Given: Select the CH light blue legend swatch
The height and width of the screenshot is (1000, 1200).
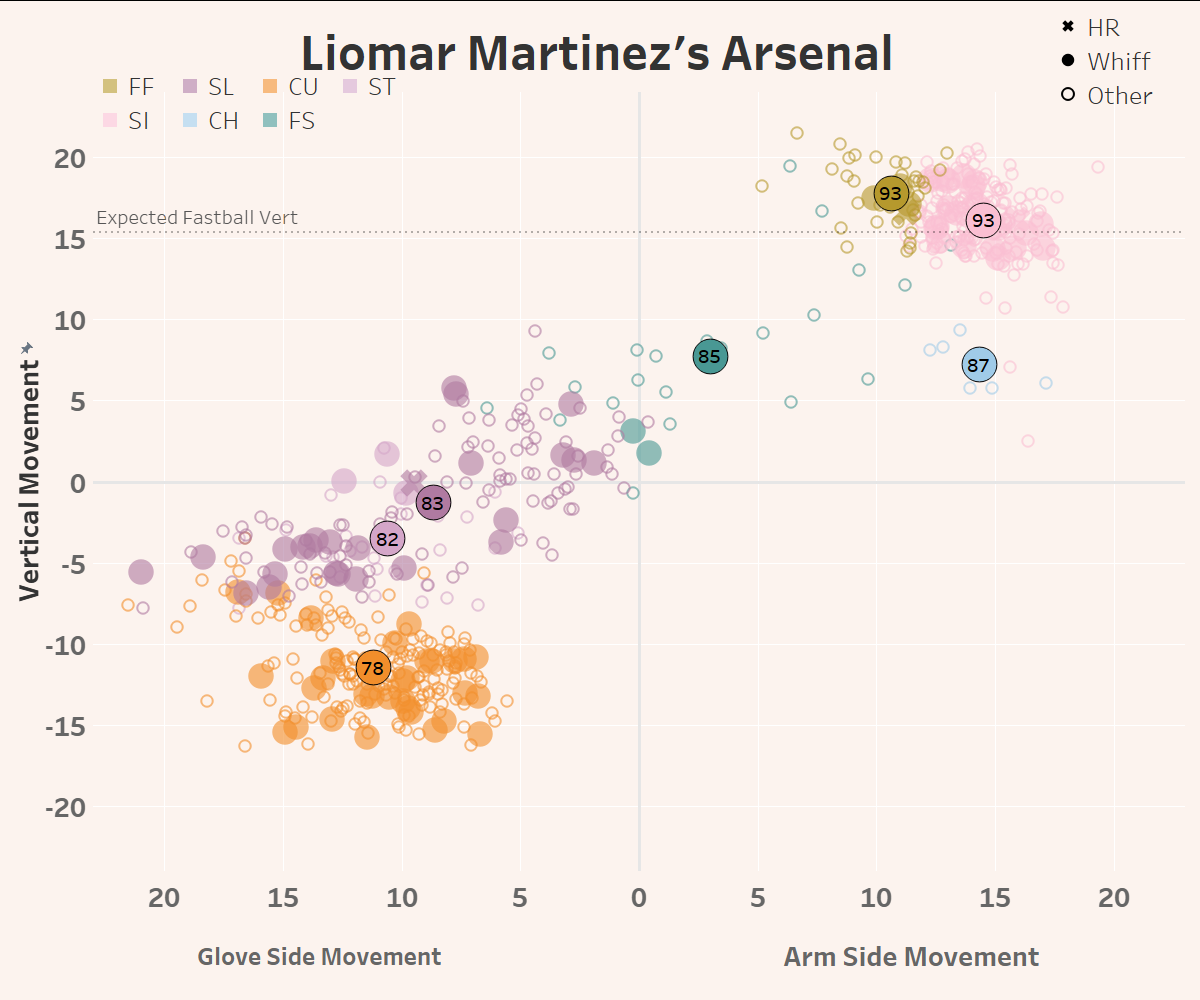Looking at the screenshot, I should [189, 121].
